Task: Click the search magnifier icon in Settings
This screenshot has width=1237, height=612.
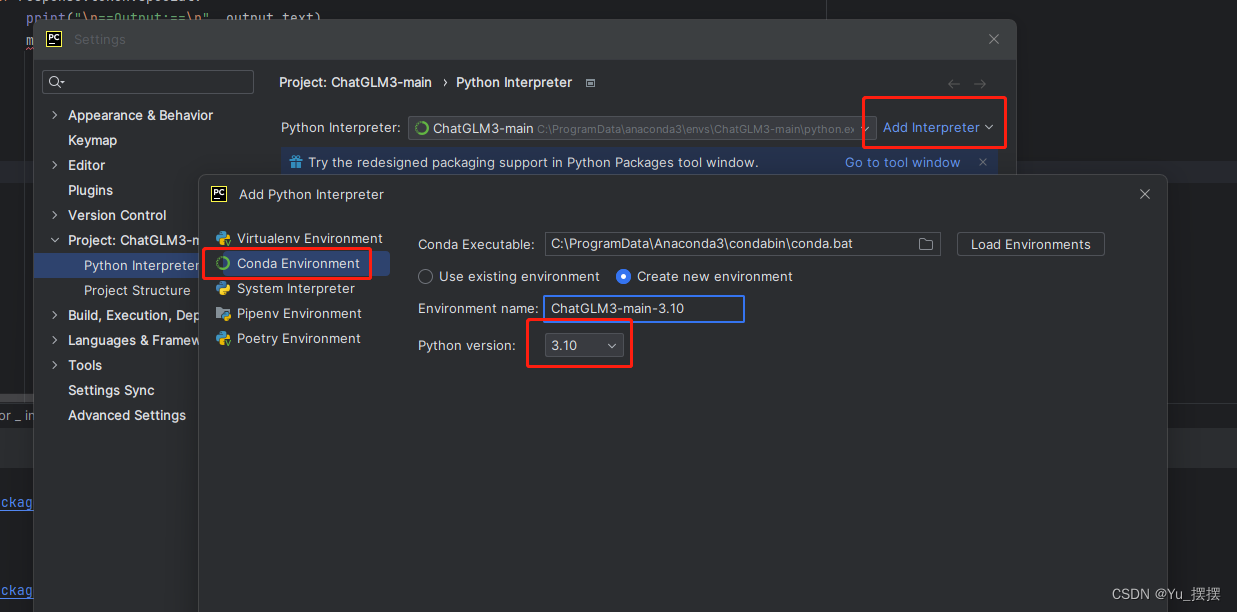Action: point(56,82)
